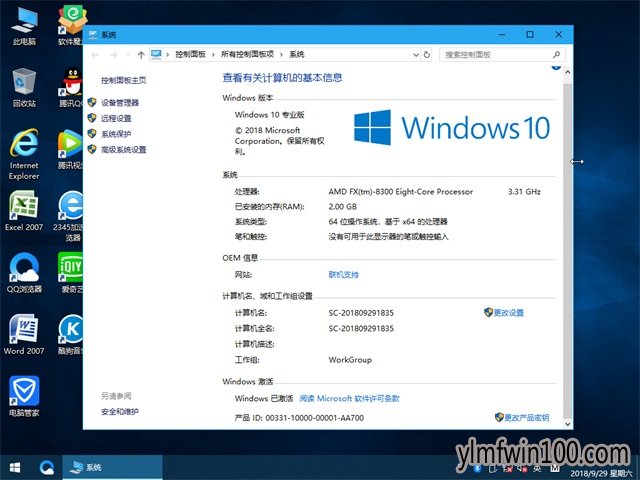Open 设备管理器 link
Screen dimensions: 640x480
click(120, 102)
